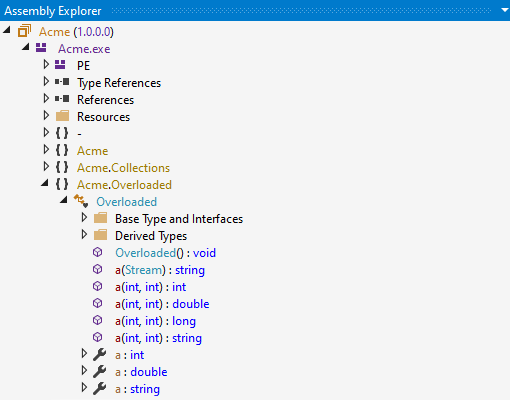This screenshot has height=400, width=510.
Task: Select the Overloaded() : void constructor
Action: click(x=165, y=253)
